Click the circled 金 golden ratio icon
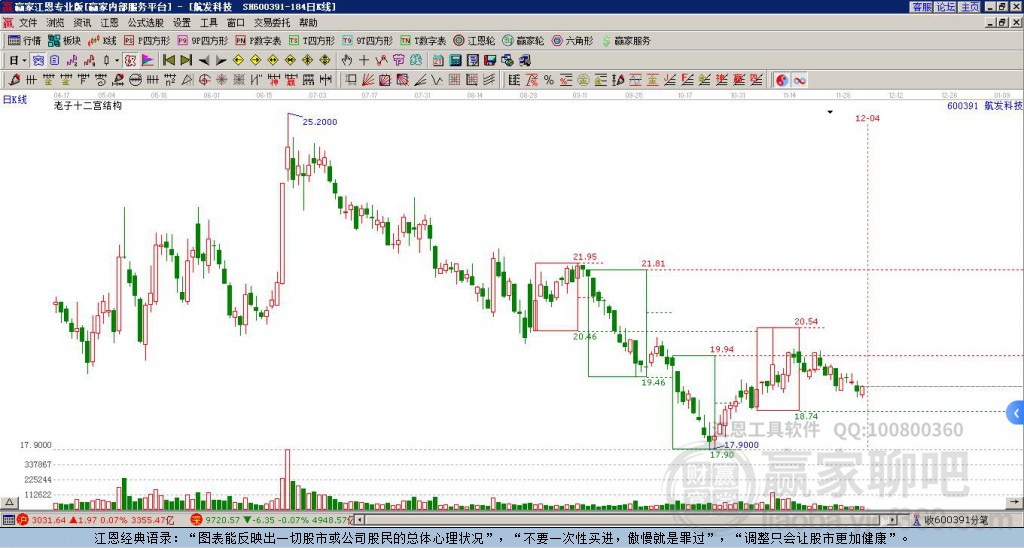 point(583,80)
